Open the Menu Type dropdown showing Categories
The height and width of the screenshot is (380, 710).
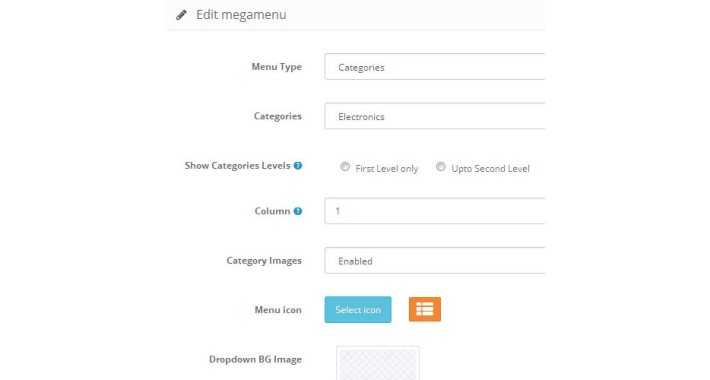pos(435,67)
